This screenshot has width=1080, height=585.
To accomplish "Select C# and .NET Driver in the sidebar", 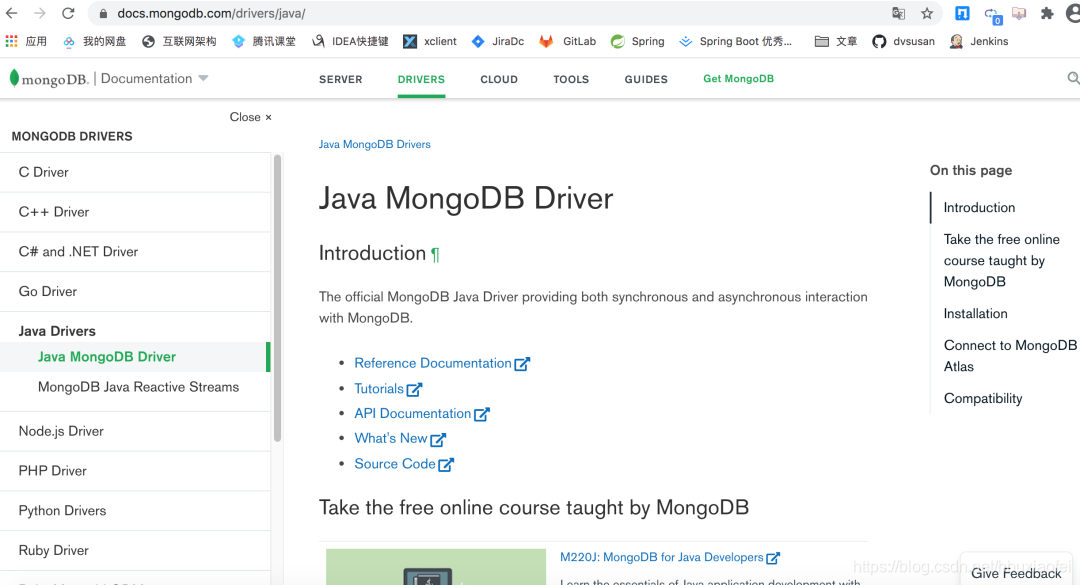I will tap(135, 252).
